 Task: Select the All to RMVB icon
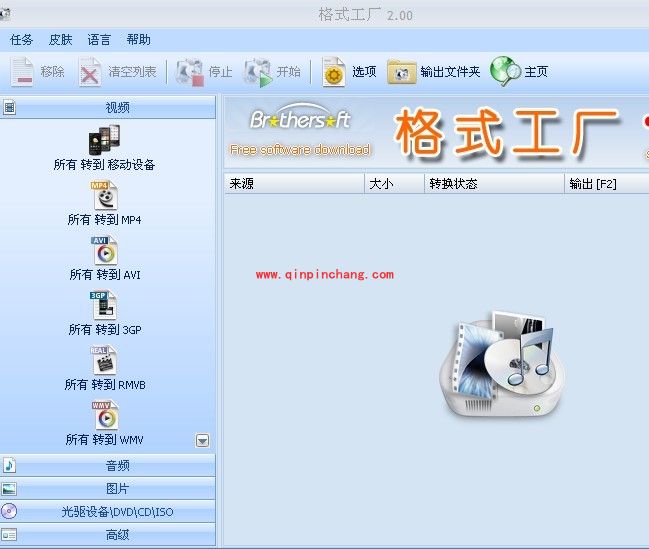(103, 360)
